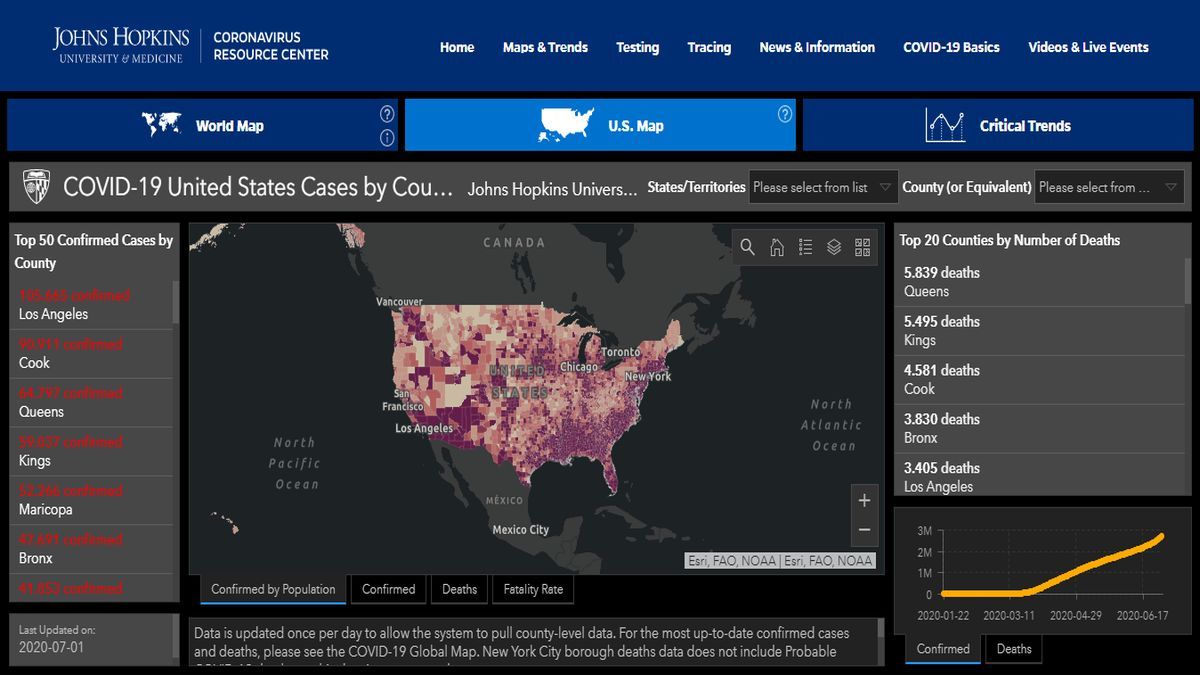Click the Critical Trends chart icon

click(945, 125)
